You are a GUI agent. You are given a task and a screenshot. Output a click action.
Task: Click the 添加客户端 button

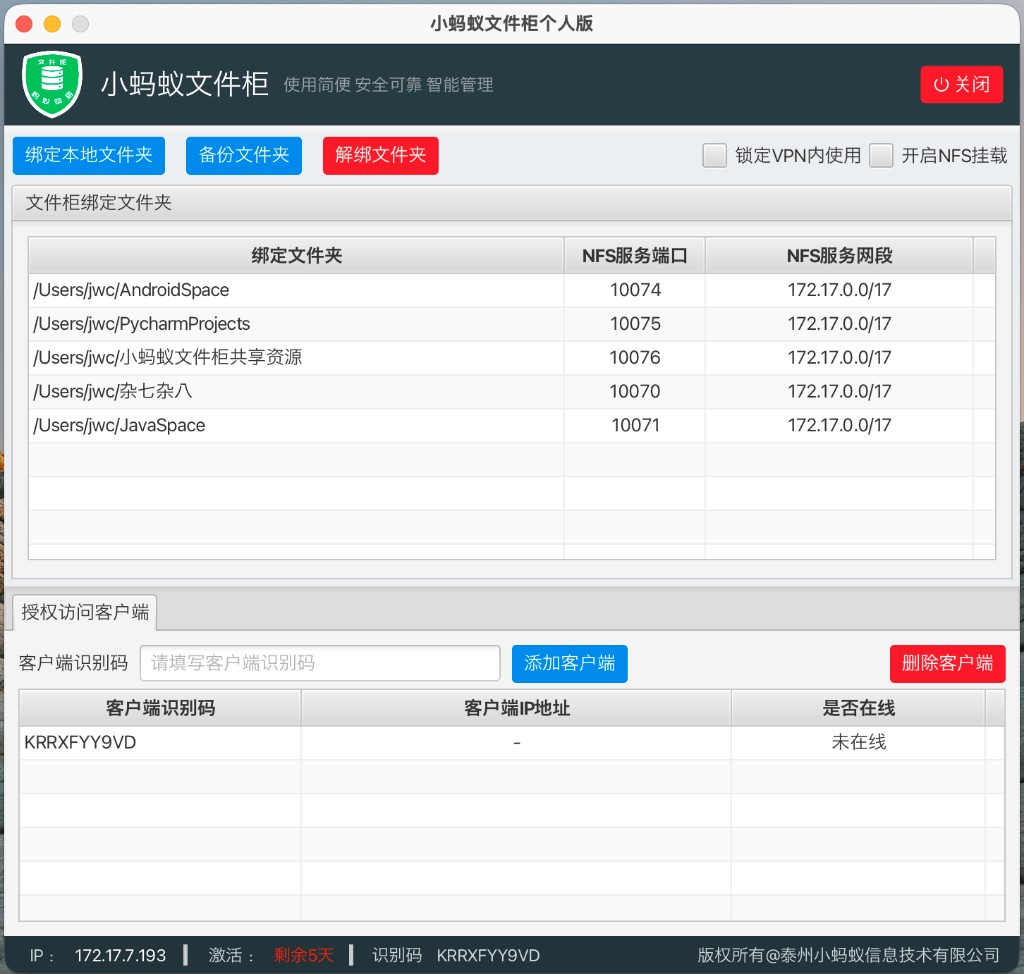click(x=569, y=664)
